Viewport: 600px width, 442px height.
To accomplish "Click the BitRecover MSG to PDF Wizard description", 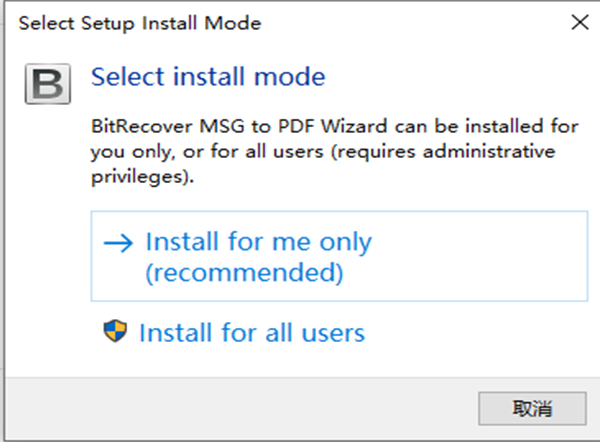I will point(335,151).
